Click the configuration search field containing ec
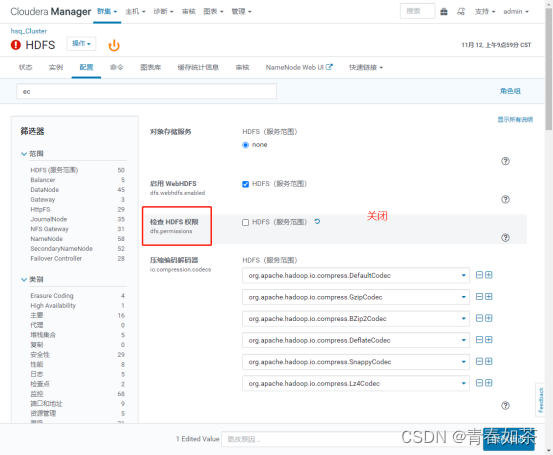The width and height of the screenshot is (553, 455). pos(146,92)
